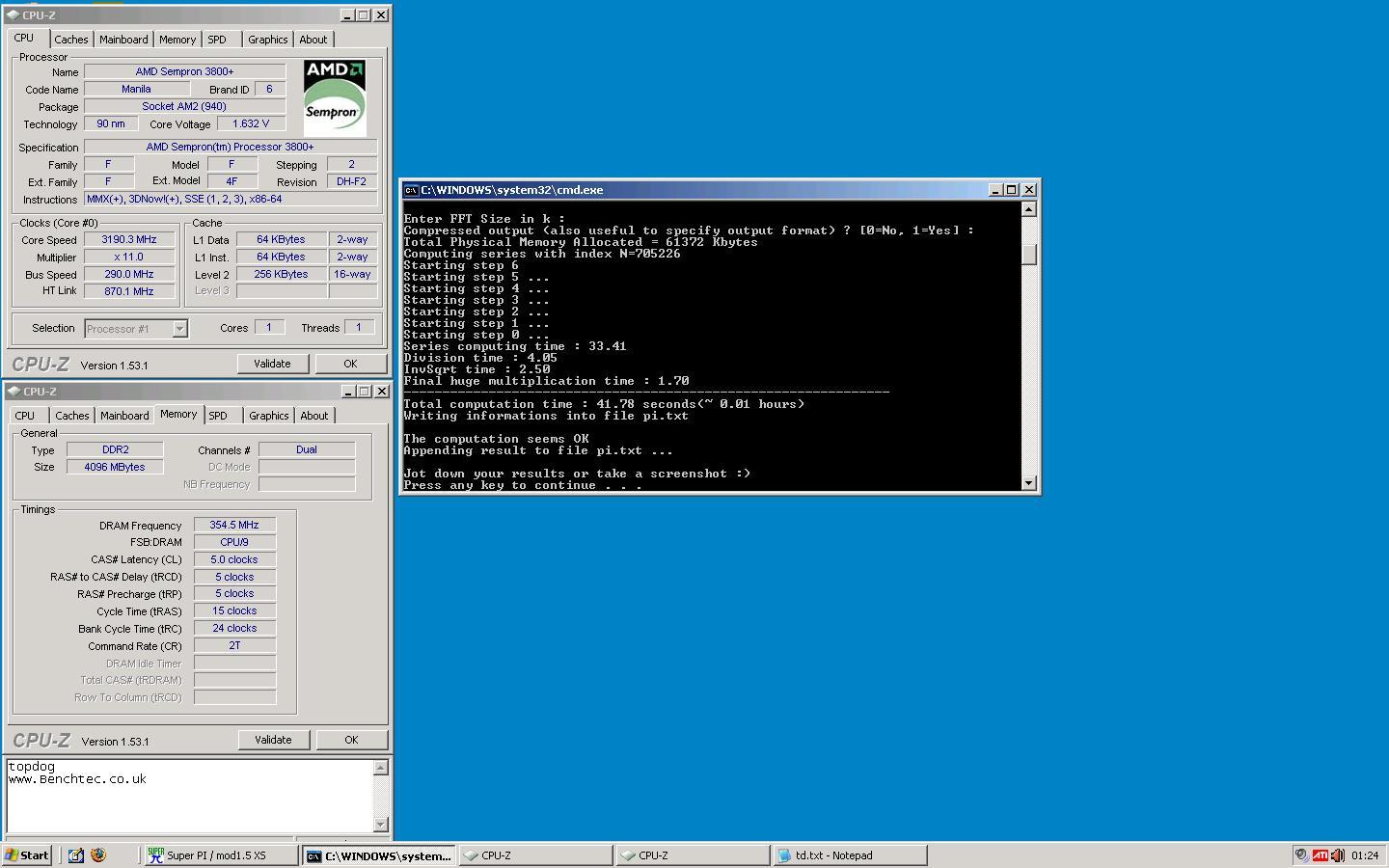The height and width of the screenshot is (868, 1389).
Task: Click the Notepad text area containing 'topdog'
Action: click(189, 796)
